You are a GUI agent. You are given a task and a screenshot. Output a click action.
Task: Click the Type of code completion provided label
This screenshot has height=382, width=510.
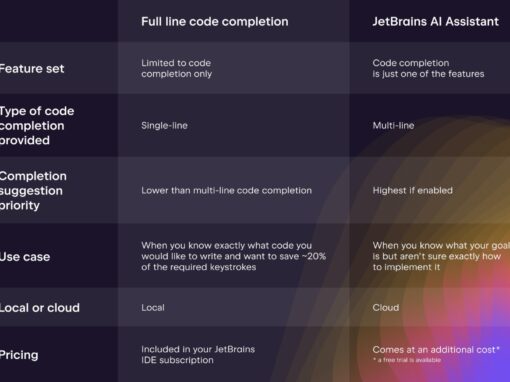pos(37,125)
